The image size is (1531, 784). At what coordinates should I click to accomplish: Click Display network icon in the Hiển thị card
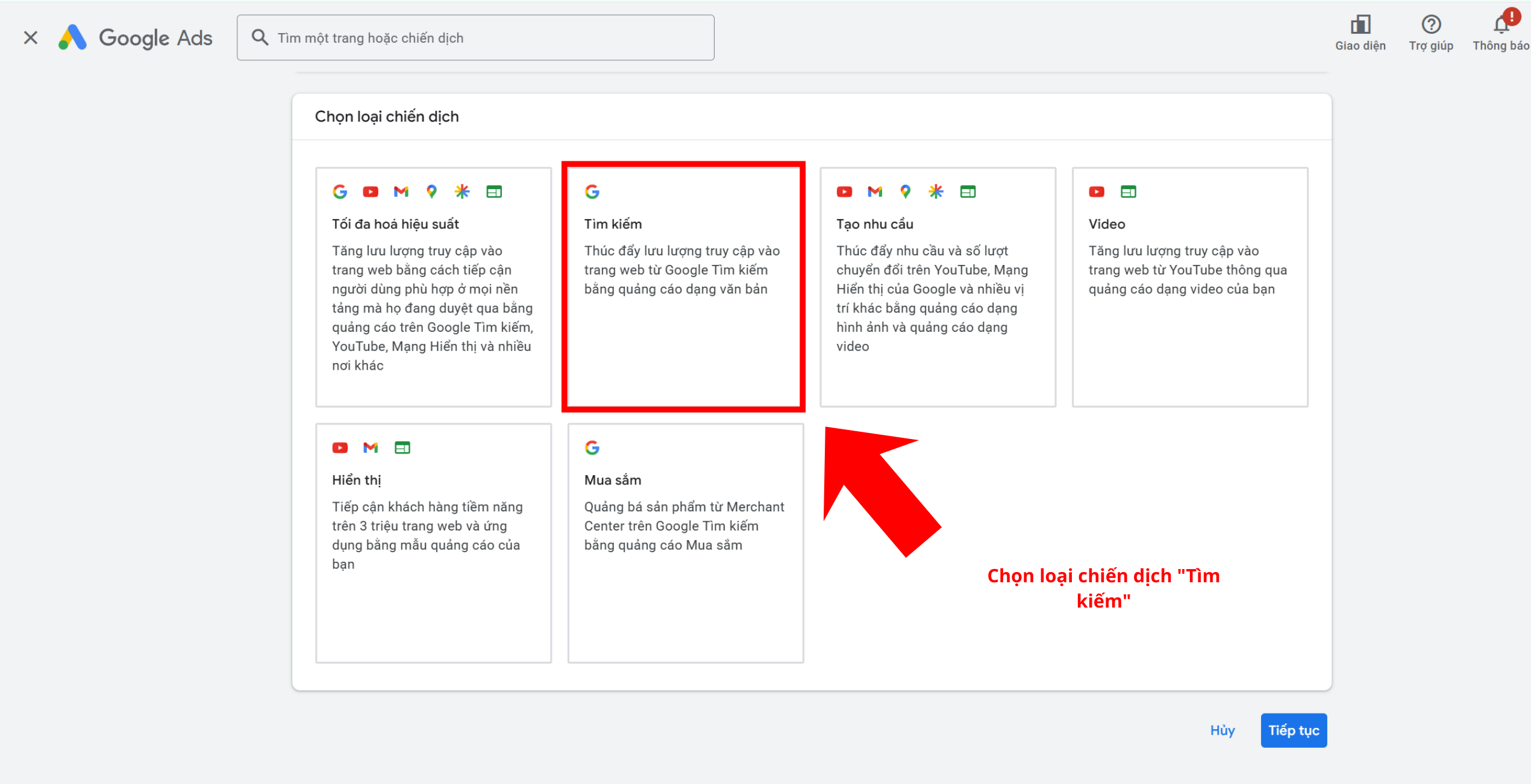[402, 447]
